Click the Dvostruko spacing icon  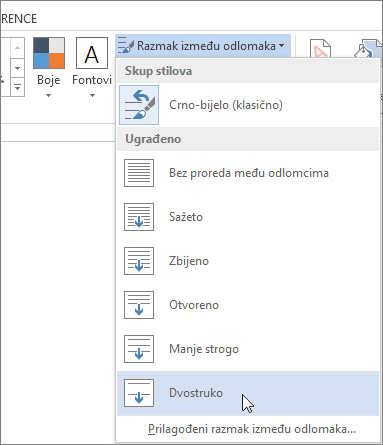pyautogui.click(x=139, y=393)
